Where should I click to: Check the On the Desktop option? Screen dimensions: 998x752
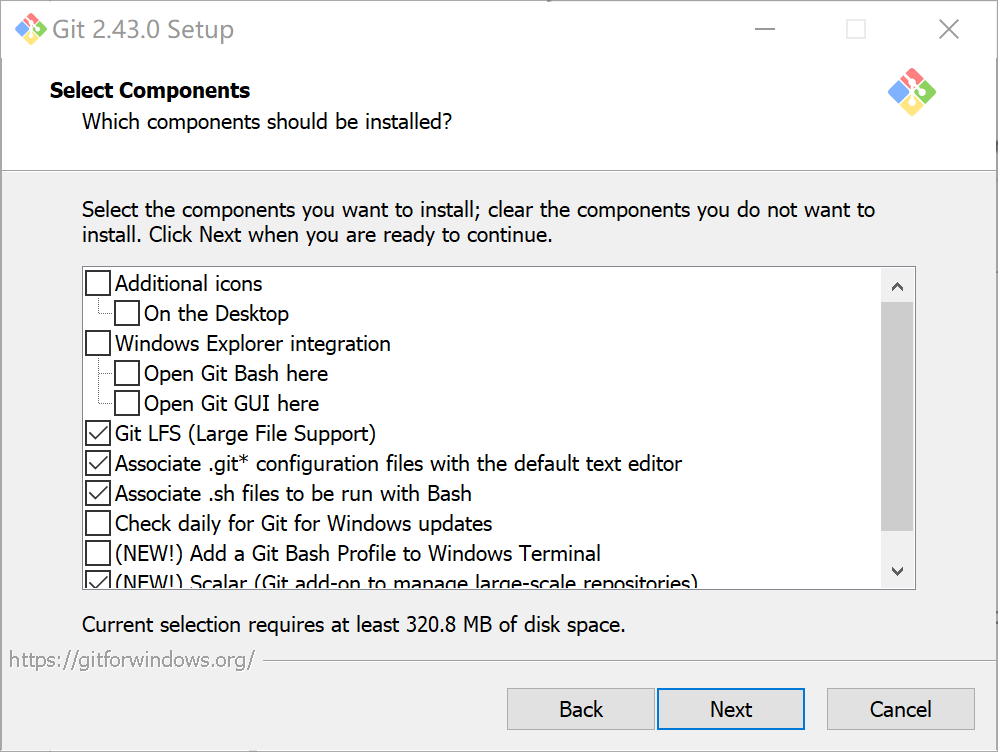(x=127, y=314)
